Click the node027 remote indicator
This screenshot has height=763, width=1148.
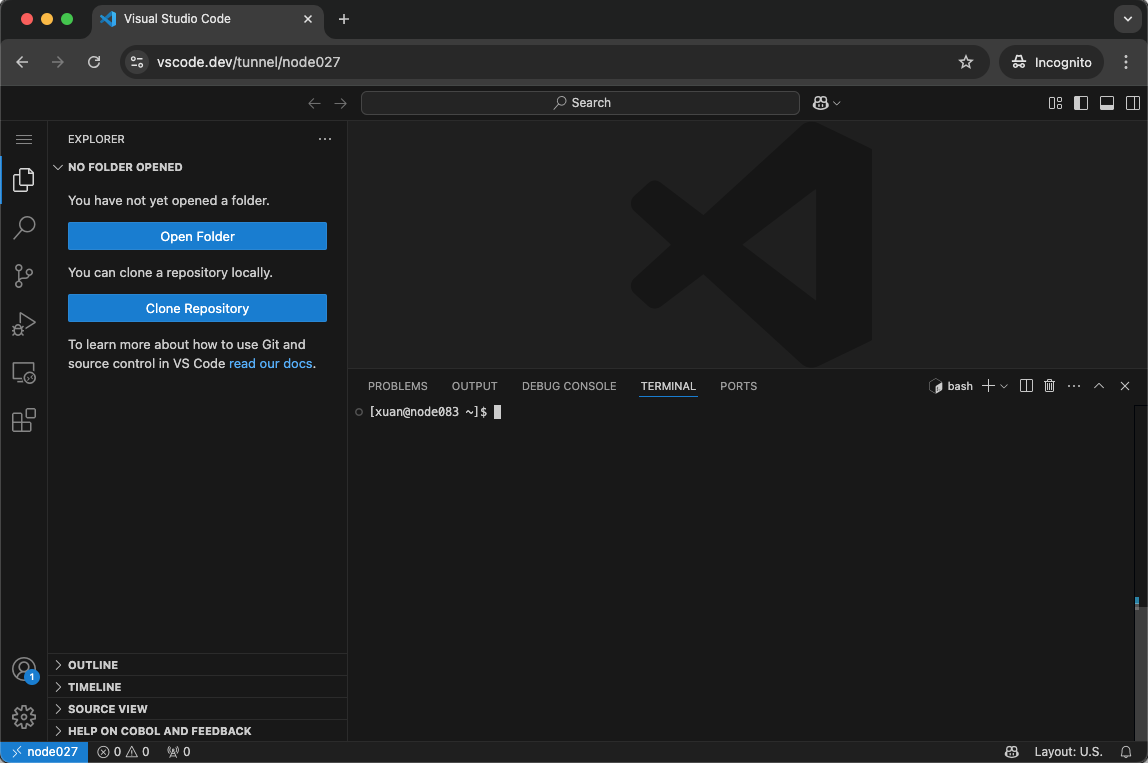coord(45,752)
